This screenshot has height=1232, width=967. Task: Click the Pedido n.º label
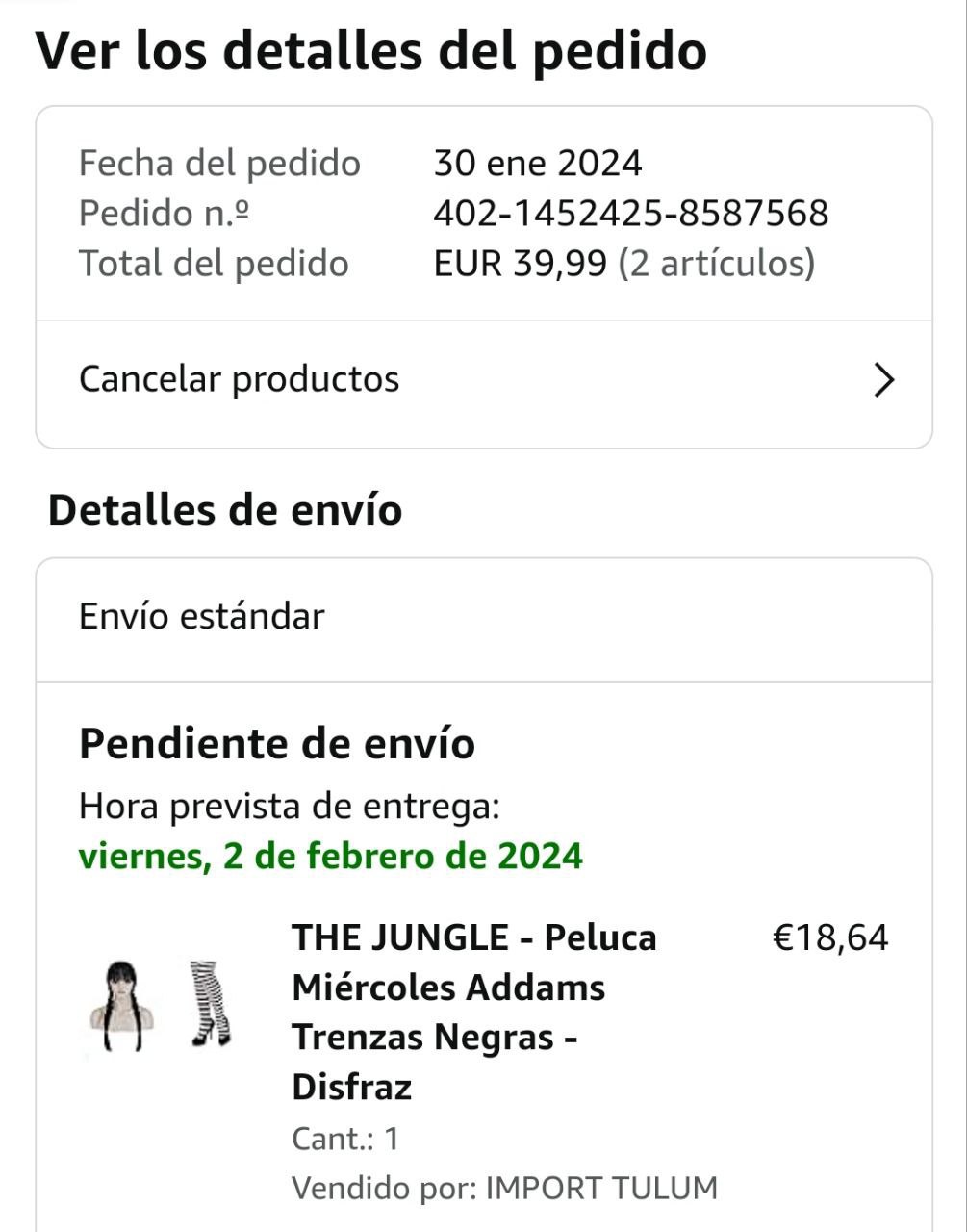coord(165,214)
